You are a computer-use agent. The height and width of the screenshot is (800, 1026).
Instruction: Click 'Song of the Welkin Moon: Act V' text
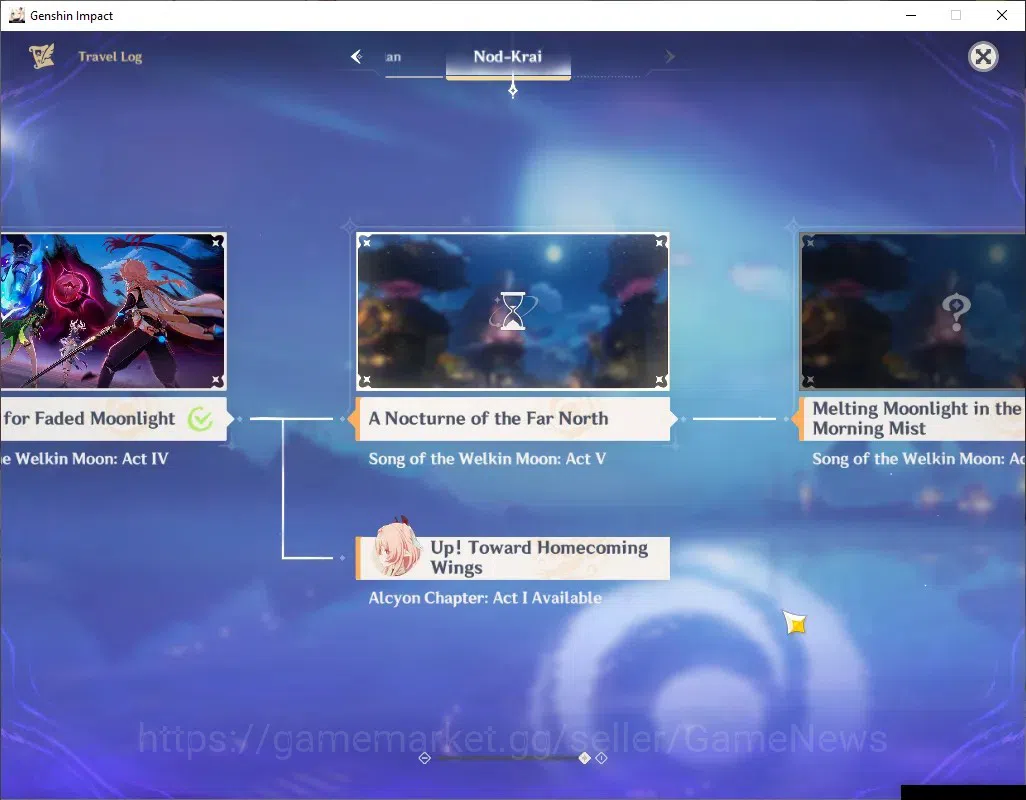487,459
